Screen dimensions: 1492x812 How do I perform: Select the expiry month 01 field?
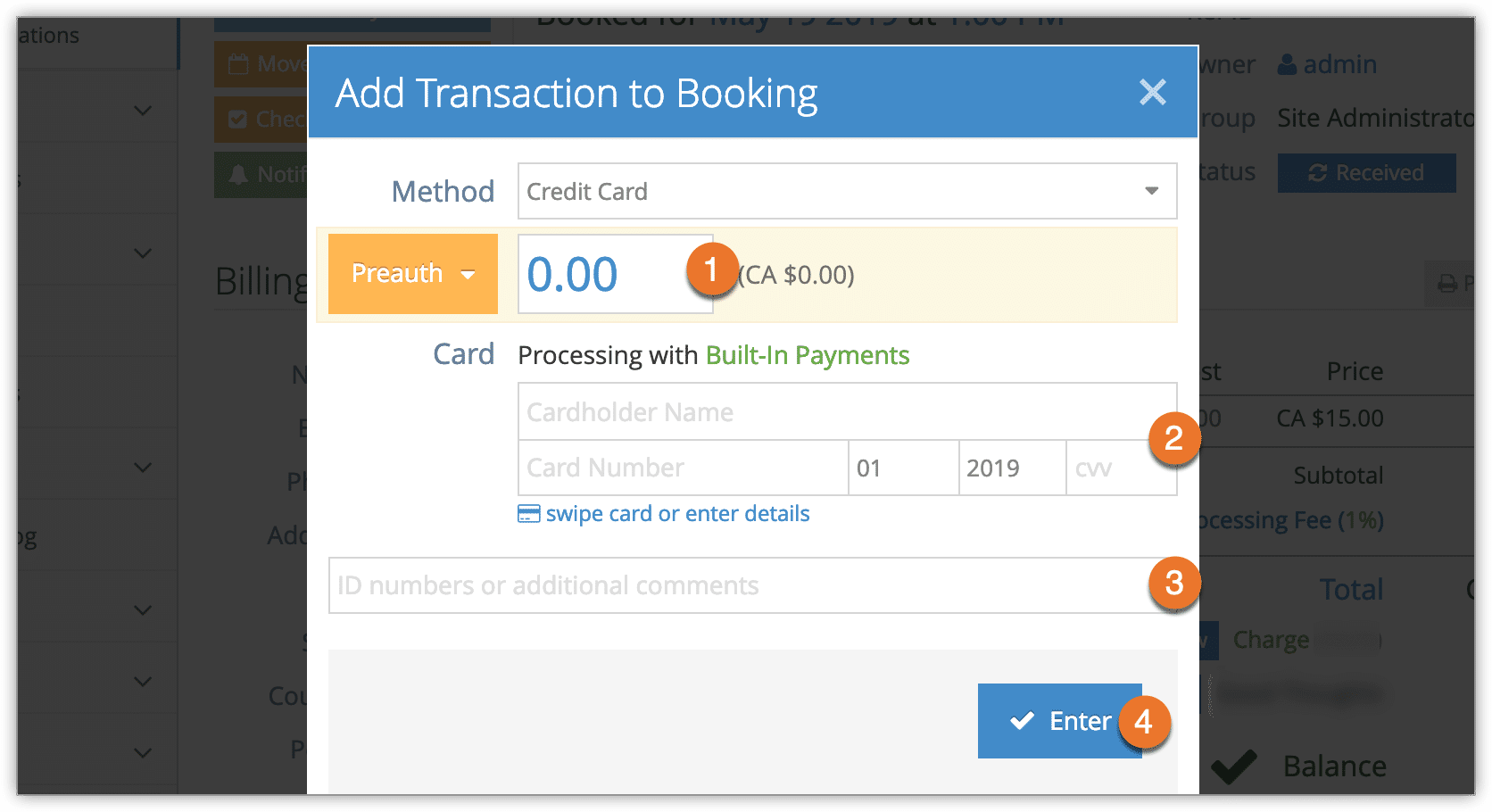pos(903,468)
